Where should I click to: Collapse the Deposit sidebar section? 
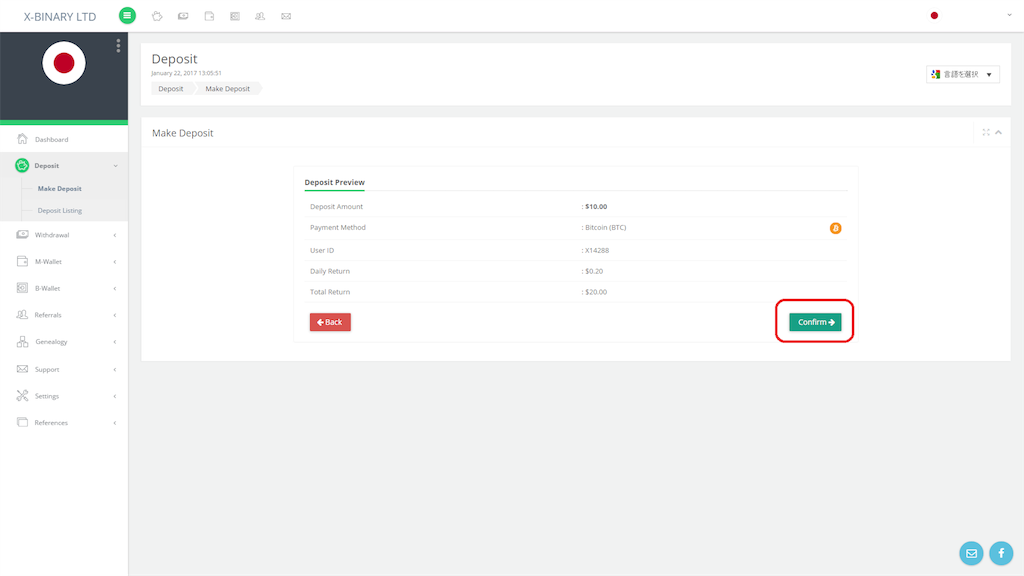[x=116, y=166]
